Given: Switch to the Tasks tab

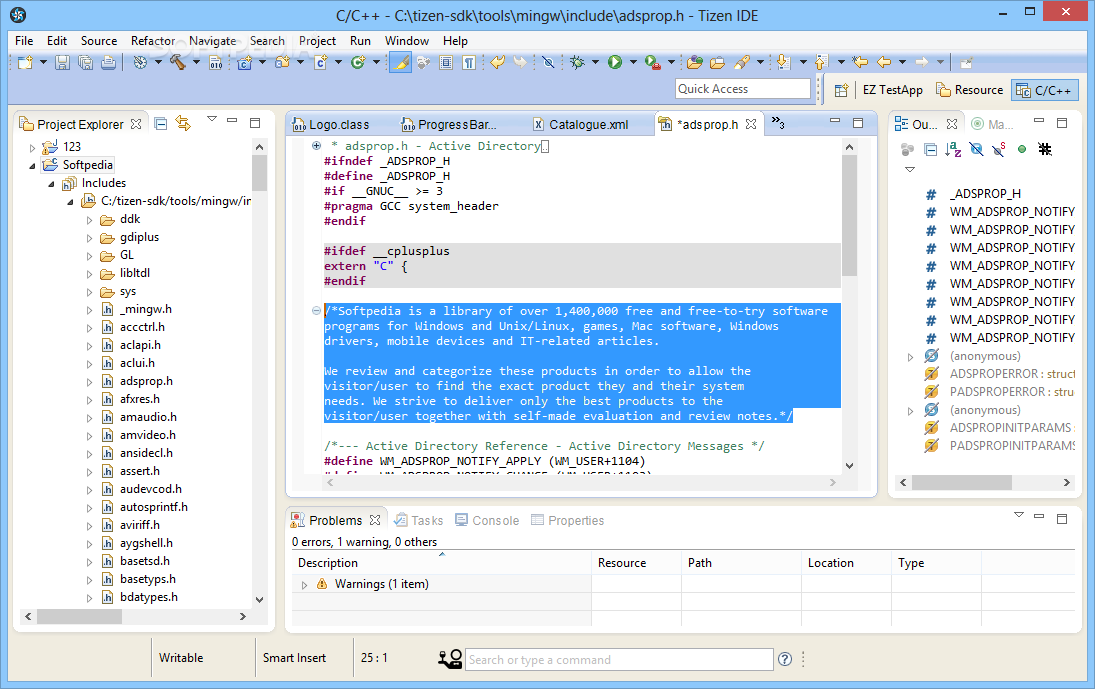Looking at the screenshot, I should tap(418, 520).
